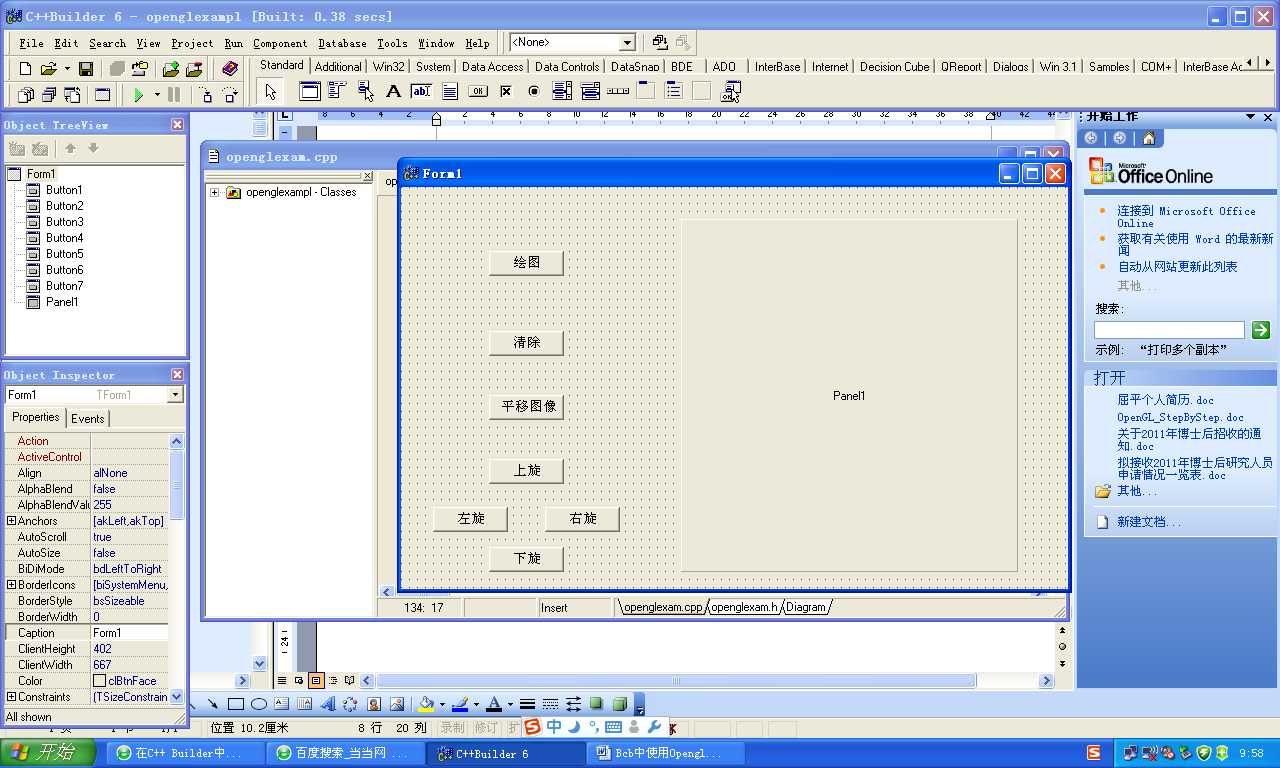Click the View Form icon
Screen dimensions: 1280x768
(49, 95)
